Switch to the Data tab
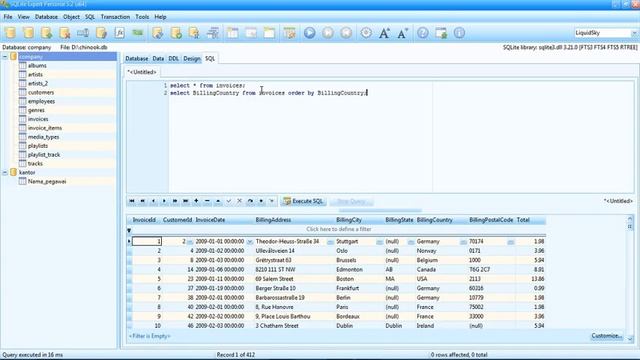The width and height of the screenshot is (640, 360). (x=158, y=58)
